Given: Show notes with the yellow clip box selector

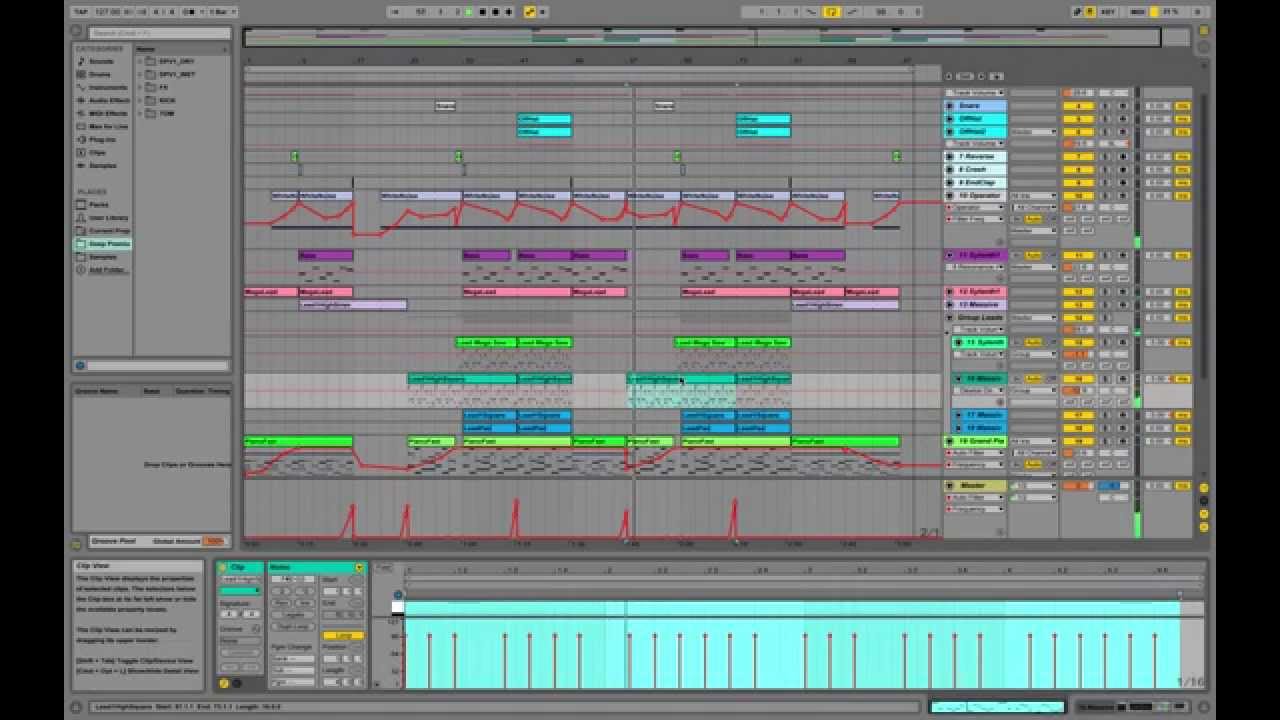Looking at the screenshot, I should (x=224, y=684).
